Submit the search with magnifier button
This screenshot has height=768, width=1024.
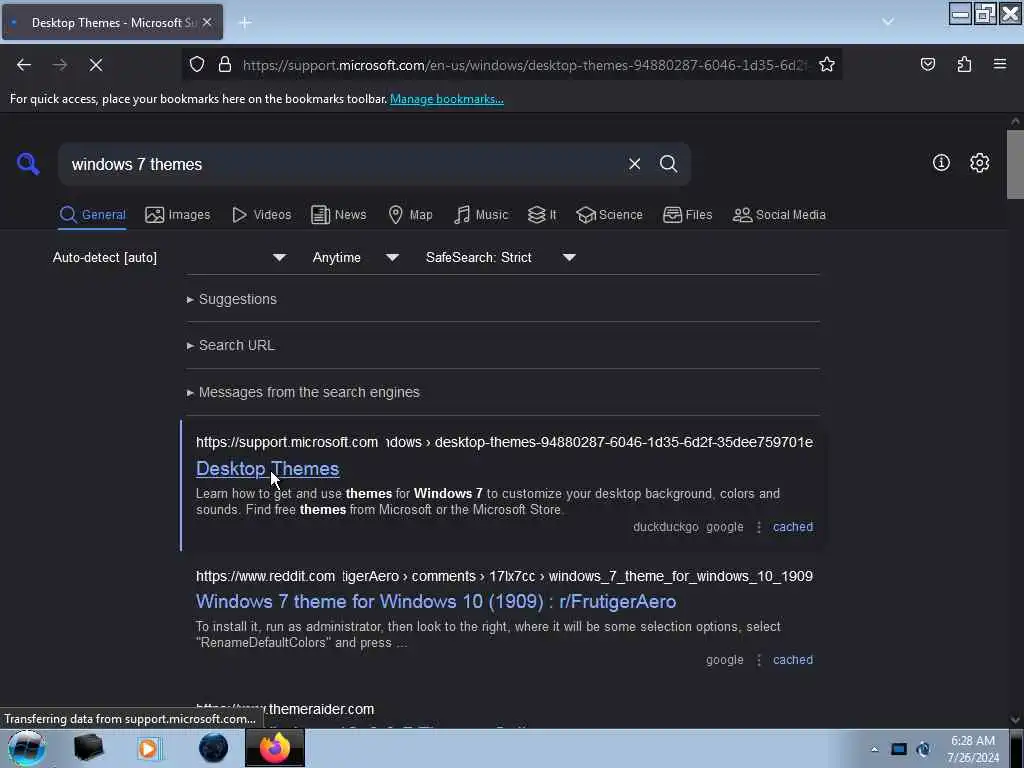point(668,164)
